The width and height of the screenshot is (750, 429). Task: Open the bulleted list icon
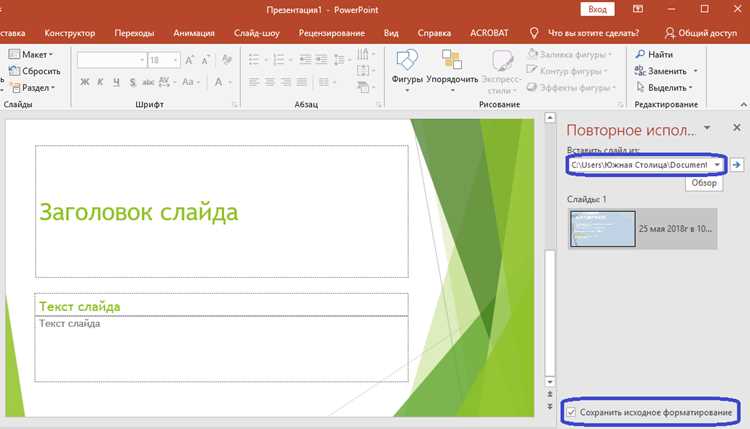[254, 60]
